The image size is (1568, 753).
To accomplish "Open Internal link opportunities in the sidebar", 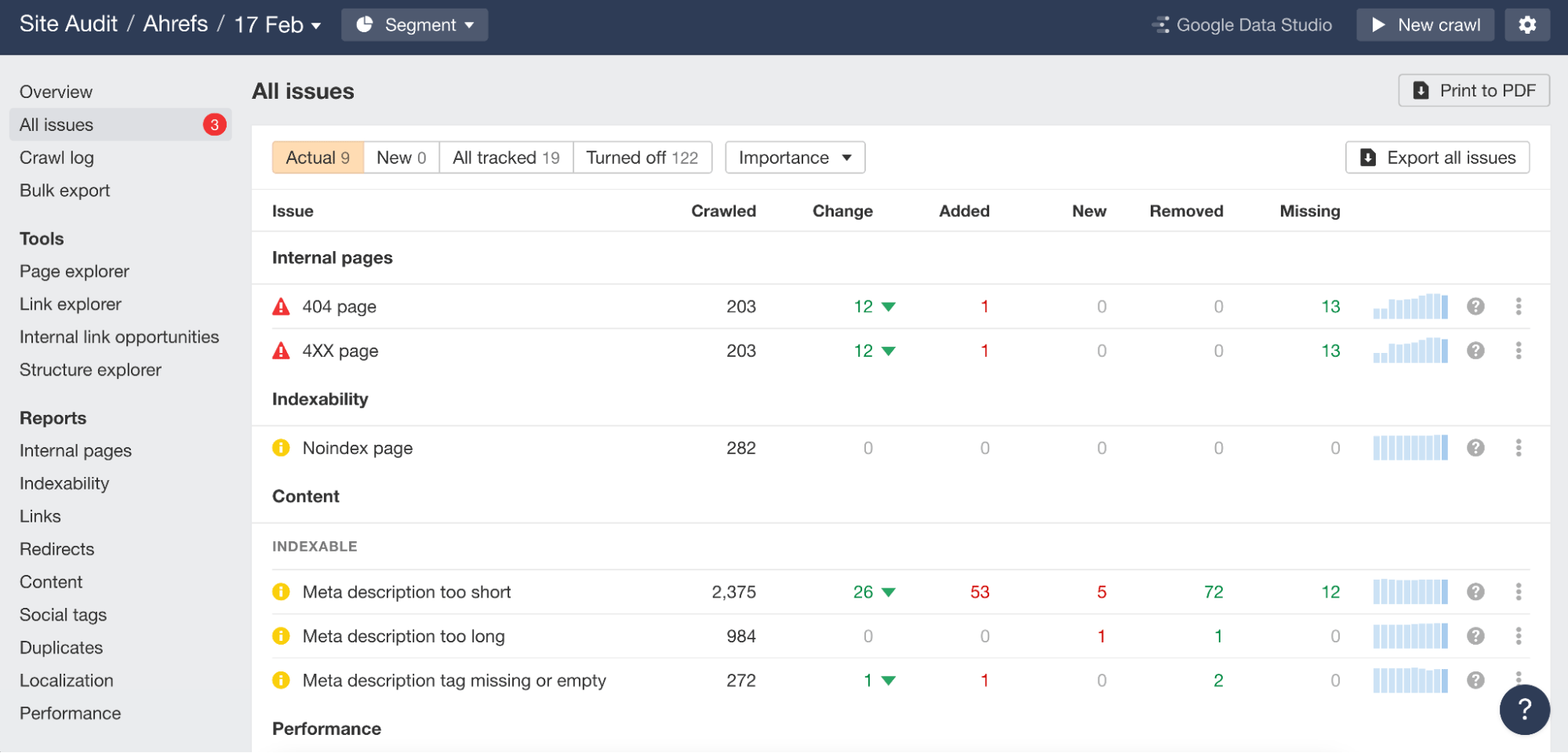I will point(118,336).
